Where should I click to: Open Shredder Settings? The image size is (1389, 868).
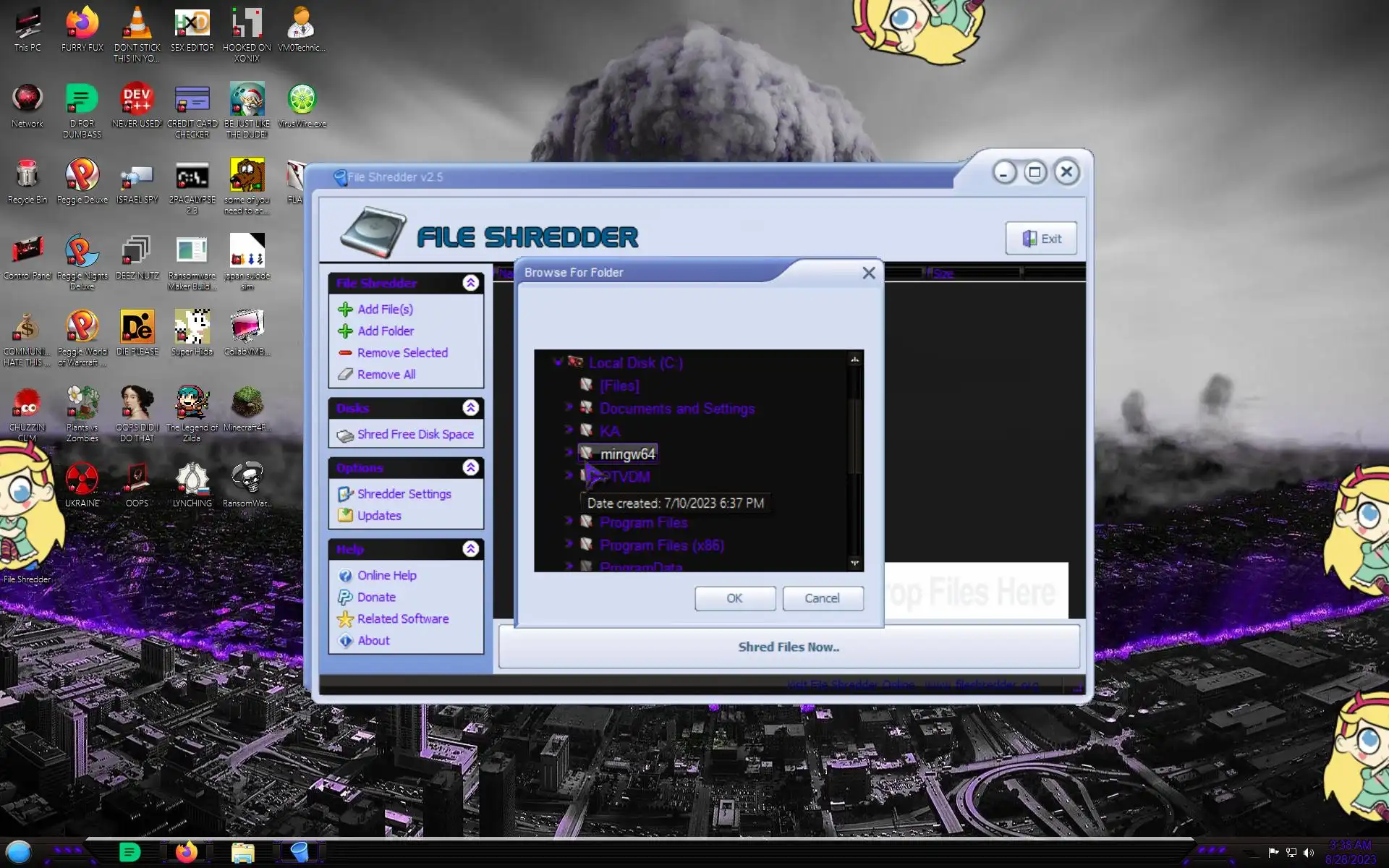[x=404, y=494]
